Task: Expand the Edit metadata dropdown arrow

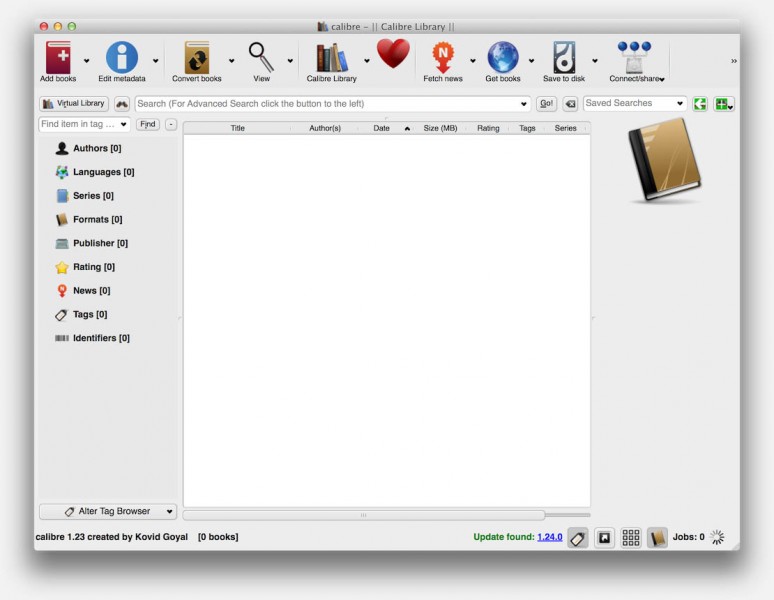Action: point(155,61)
